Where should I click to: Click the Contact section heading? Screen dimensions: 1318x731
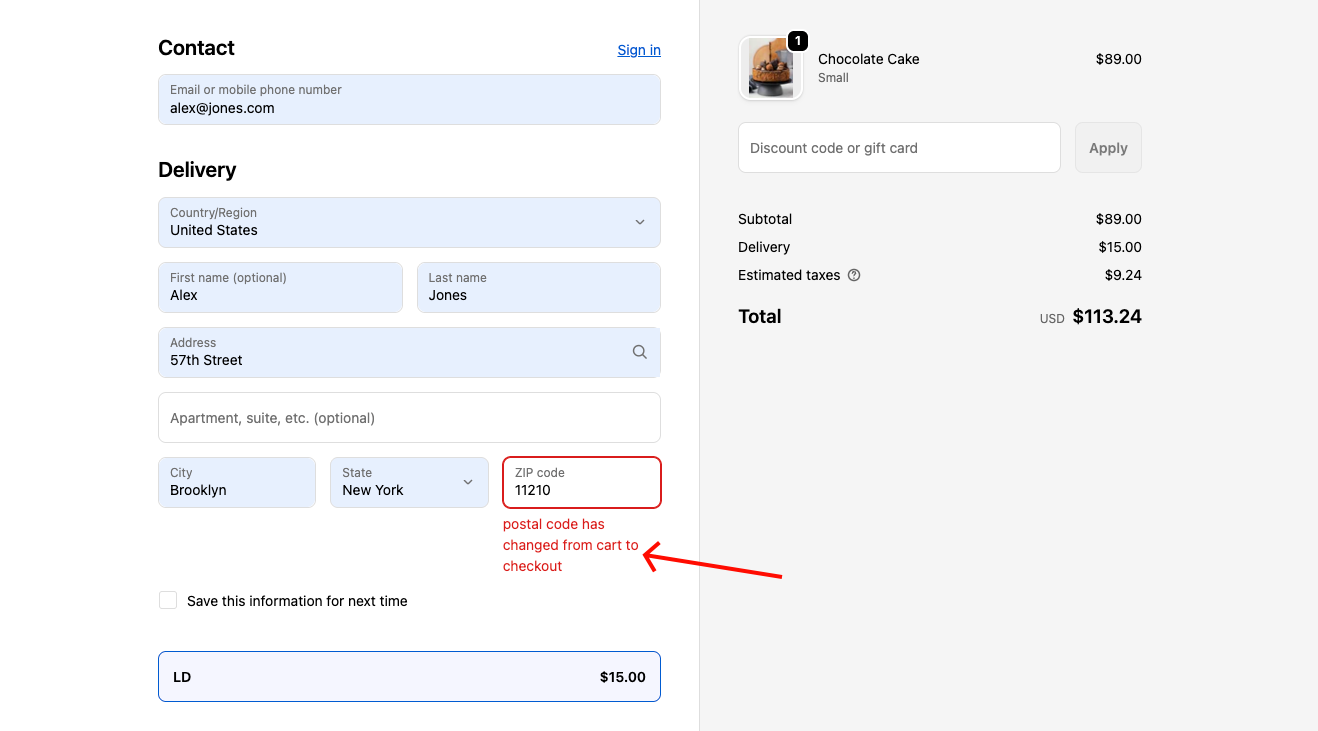point(196,48)
